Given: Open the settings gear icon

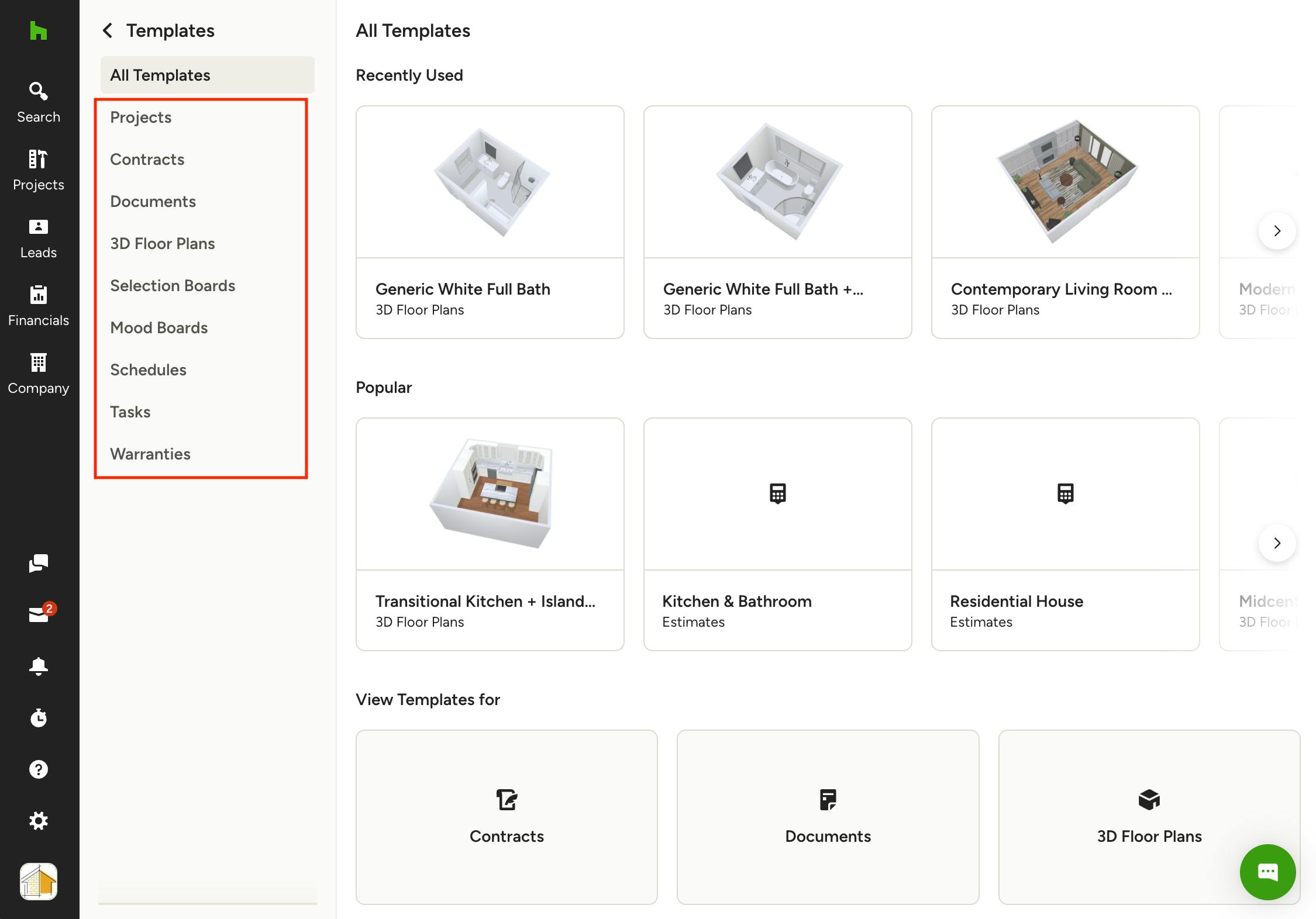Looking at the screenshot, I should (39, 821).
